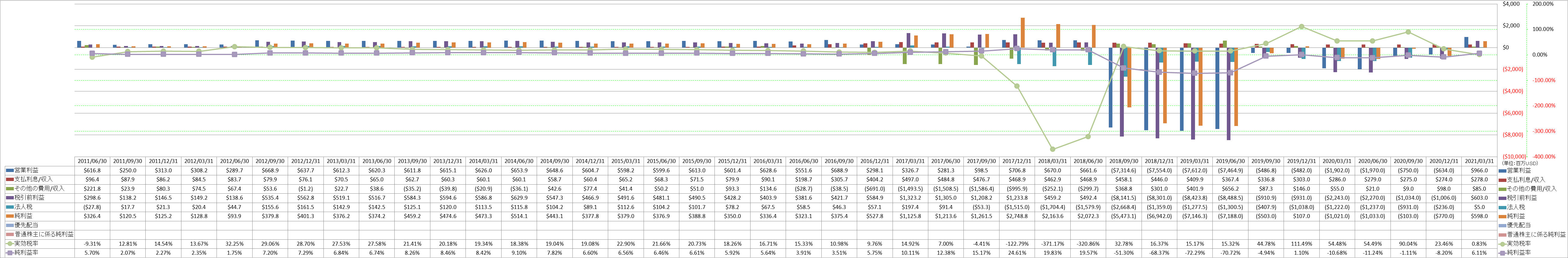Click other expense cell $221.8

pyautogui.click(x=92, y=189)
